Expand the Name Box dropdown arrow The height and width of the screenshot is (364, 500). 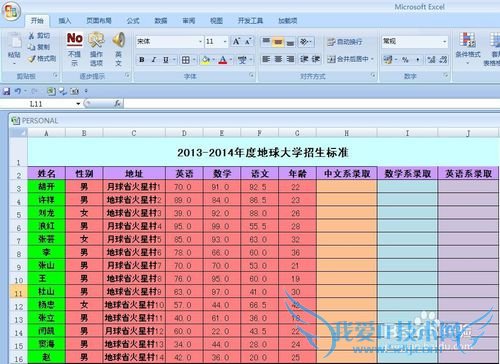[78, 104]
